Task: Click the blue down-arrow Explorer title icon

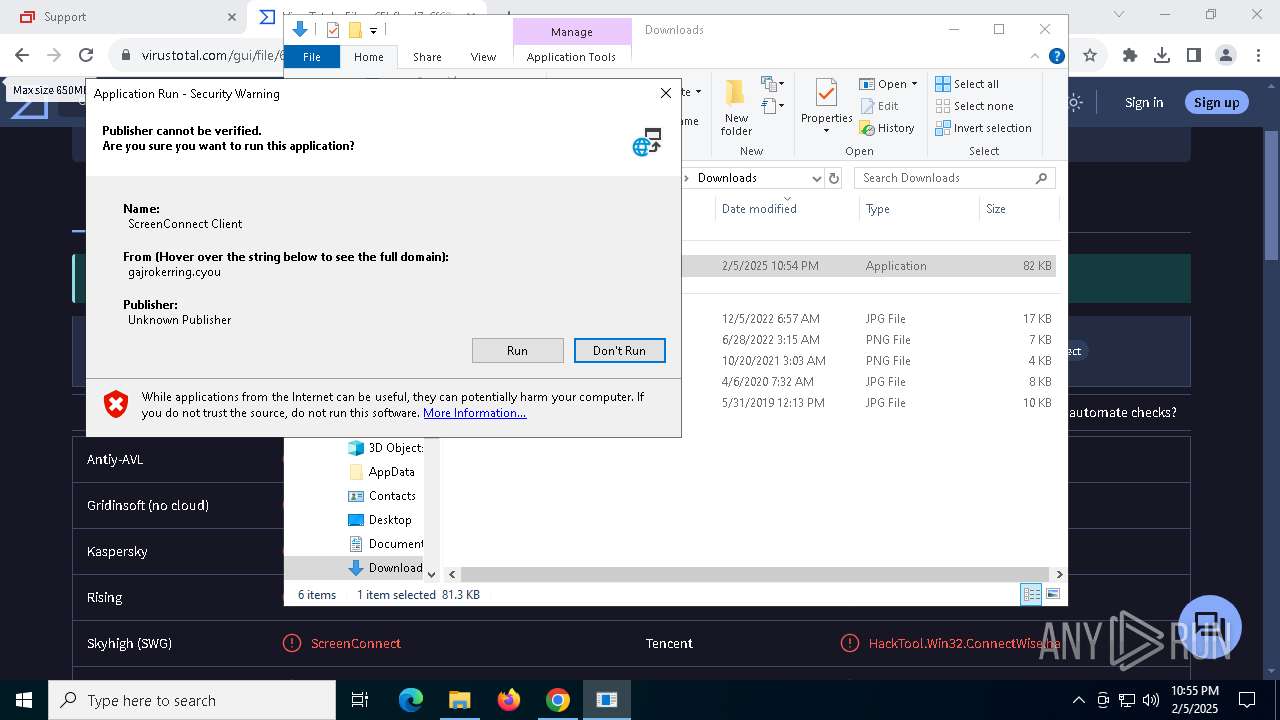Action: (x=300, y=30)
